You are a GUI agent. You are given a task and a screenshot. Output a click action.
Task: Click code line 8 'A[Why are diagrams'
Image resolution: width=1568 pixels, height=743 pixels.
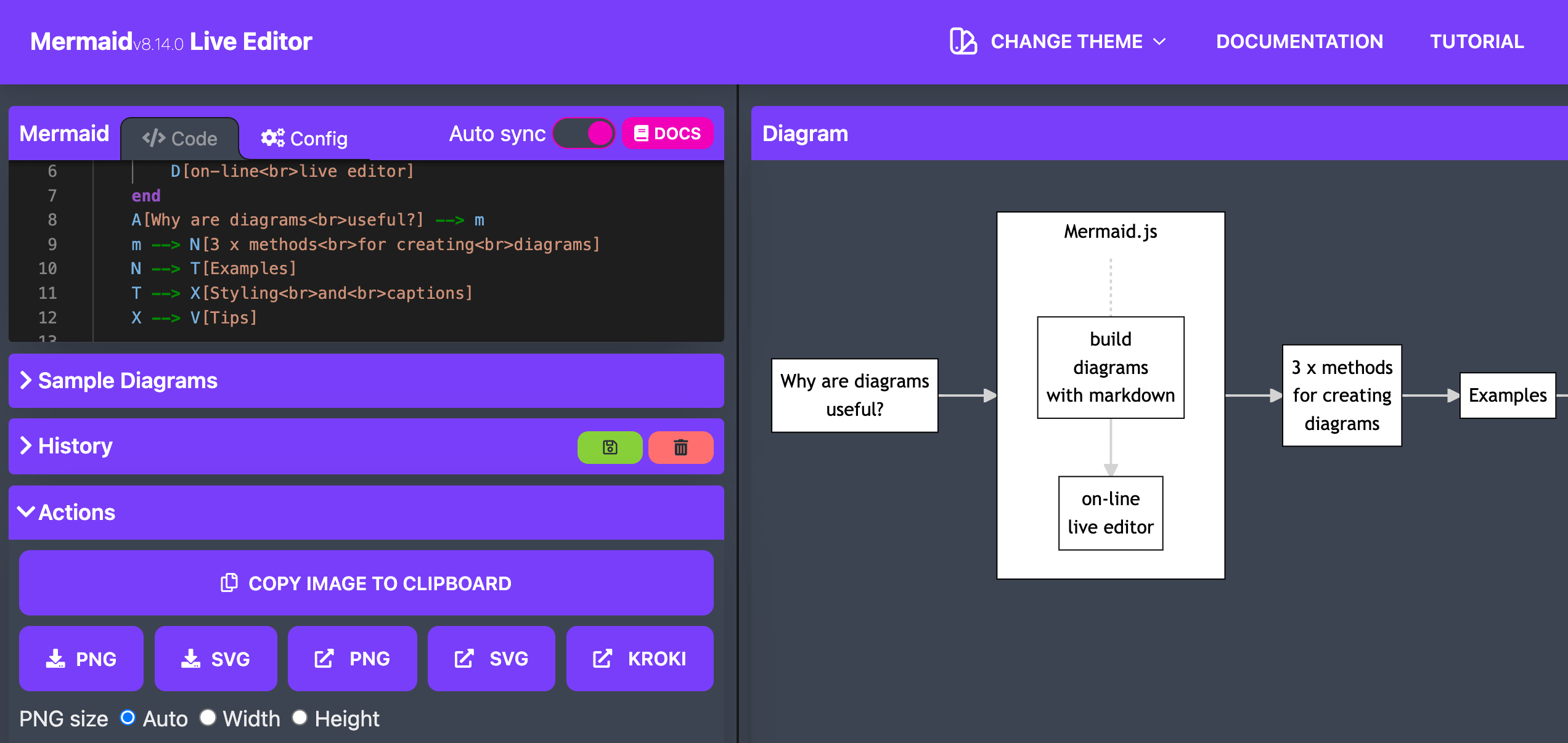pos(308,220)
